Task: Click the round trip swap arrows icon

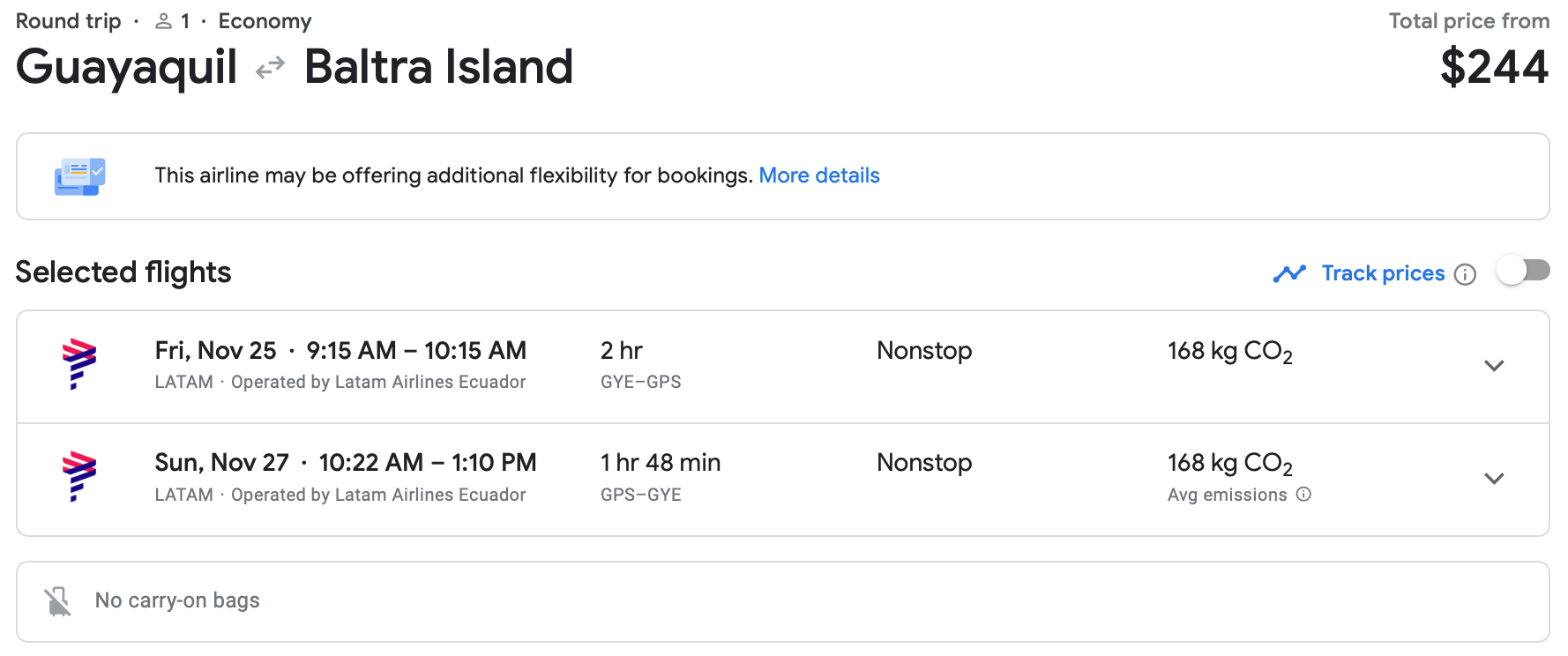Action: point(270,68)
